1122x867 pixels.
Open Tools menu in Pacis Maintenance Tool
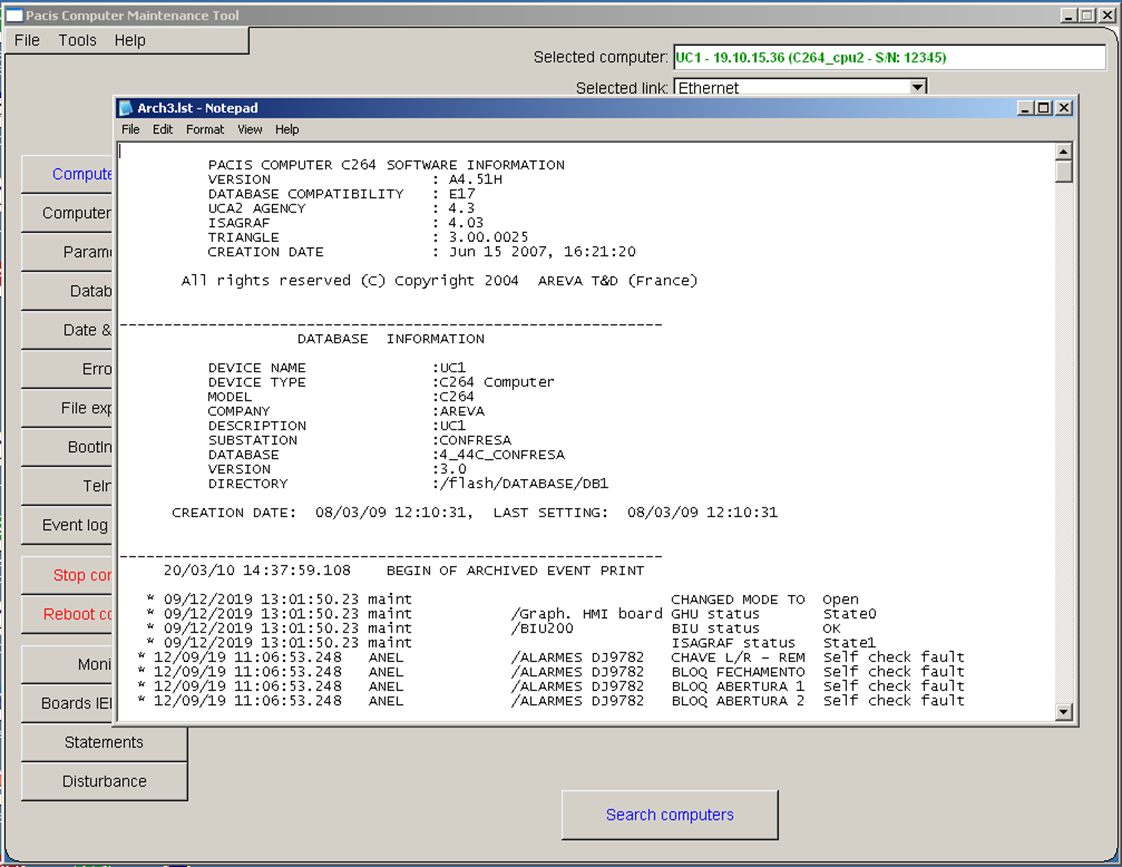[x=77, y=41]
